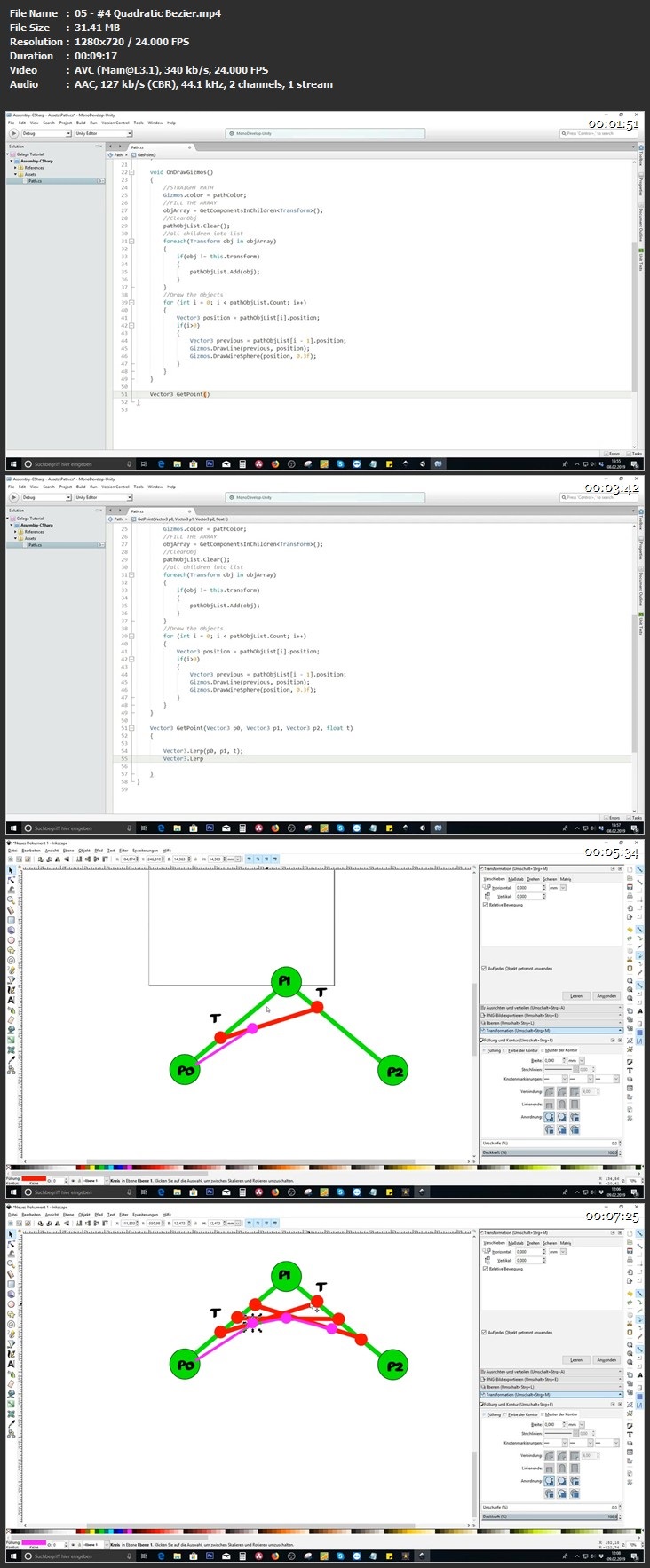Click Horizontal value field in 00:07:25 frame
Viewport: 650px width, 1568px height.
[x=529, y=1252]
